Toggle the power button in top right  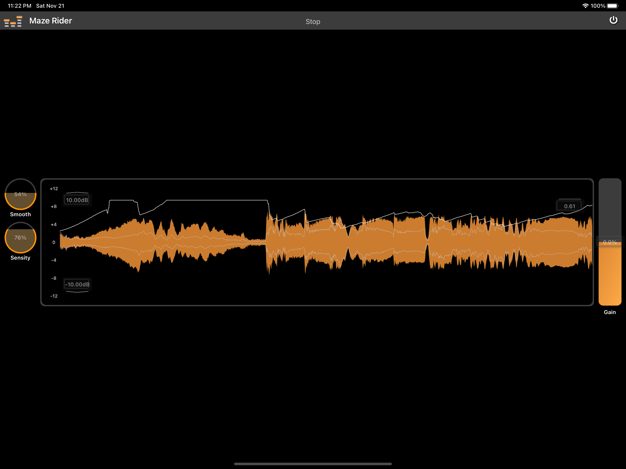613,20
